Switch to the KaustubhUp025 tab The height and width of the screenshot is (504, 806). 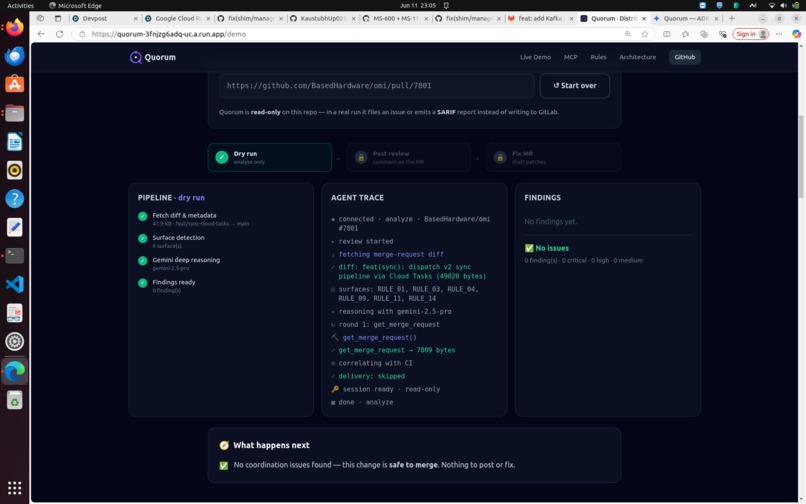(323, 19)
